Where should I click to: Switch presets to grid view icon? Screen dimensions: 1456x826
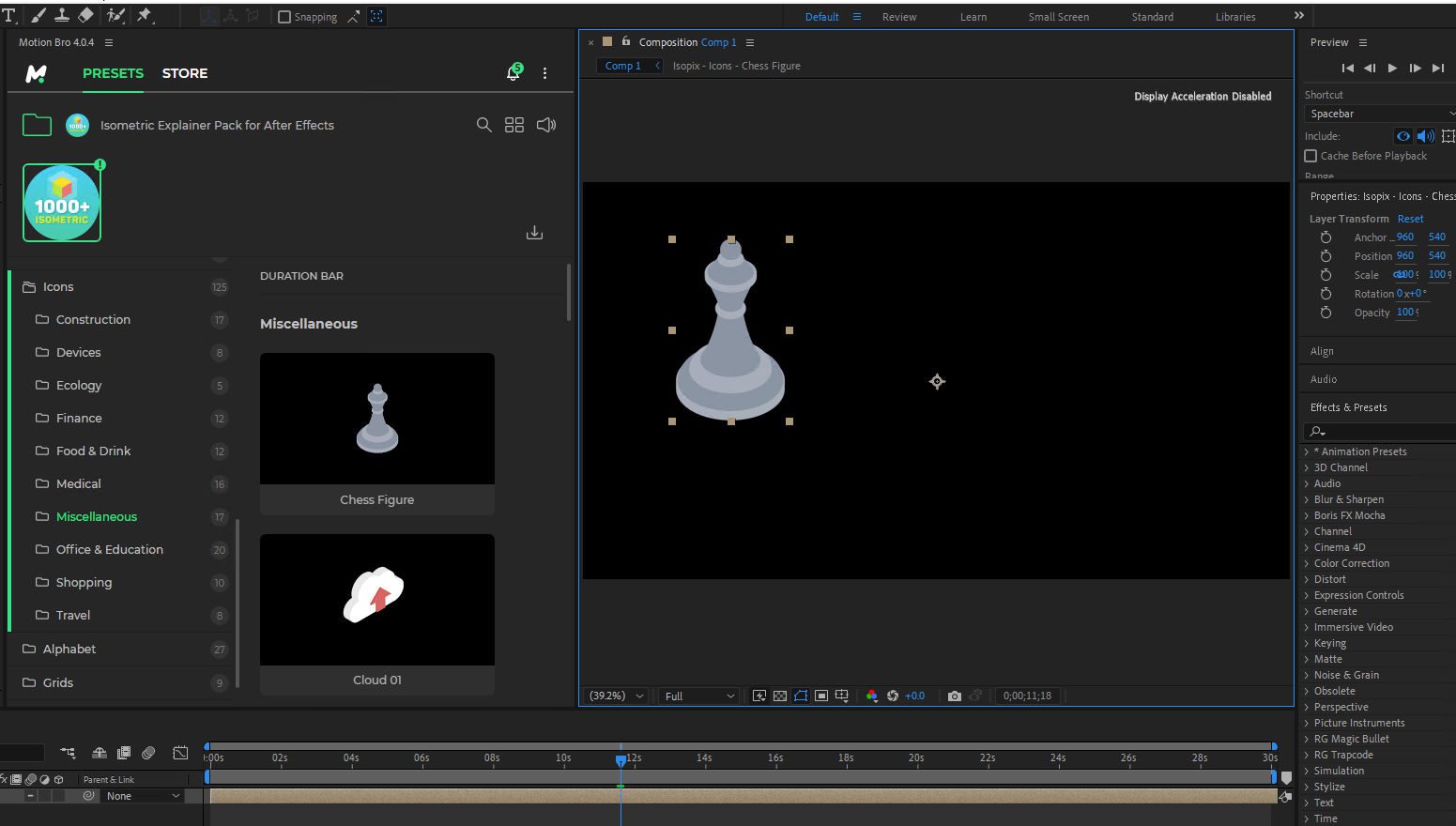point(514,125)
